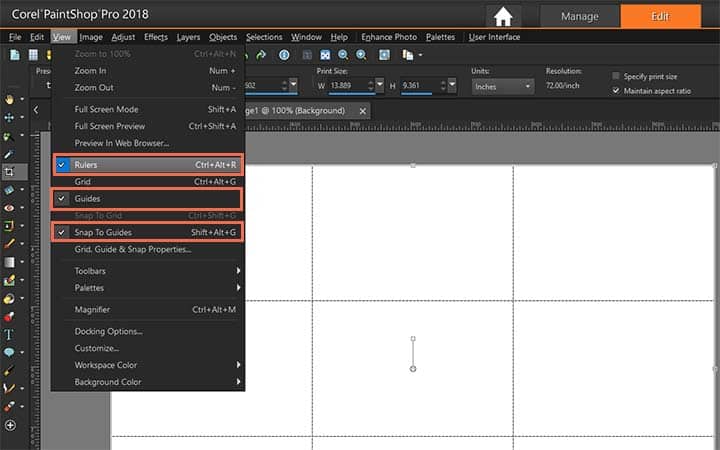Image resolution: width=720 pixels, height=450 pixels.
Task: Click Enhance Photo button
Action: tap(389, 37)
